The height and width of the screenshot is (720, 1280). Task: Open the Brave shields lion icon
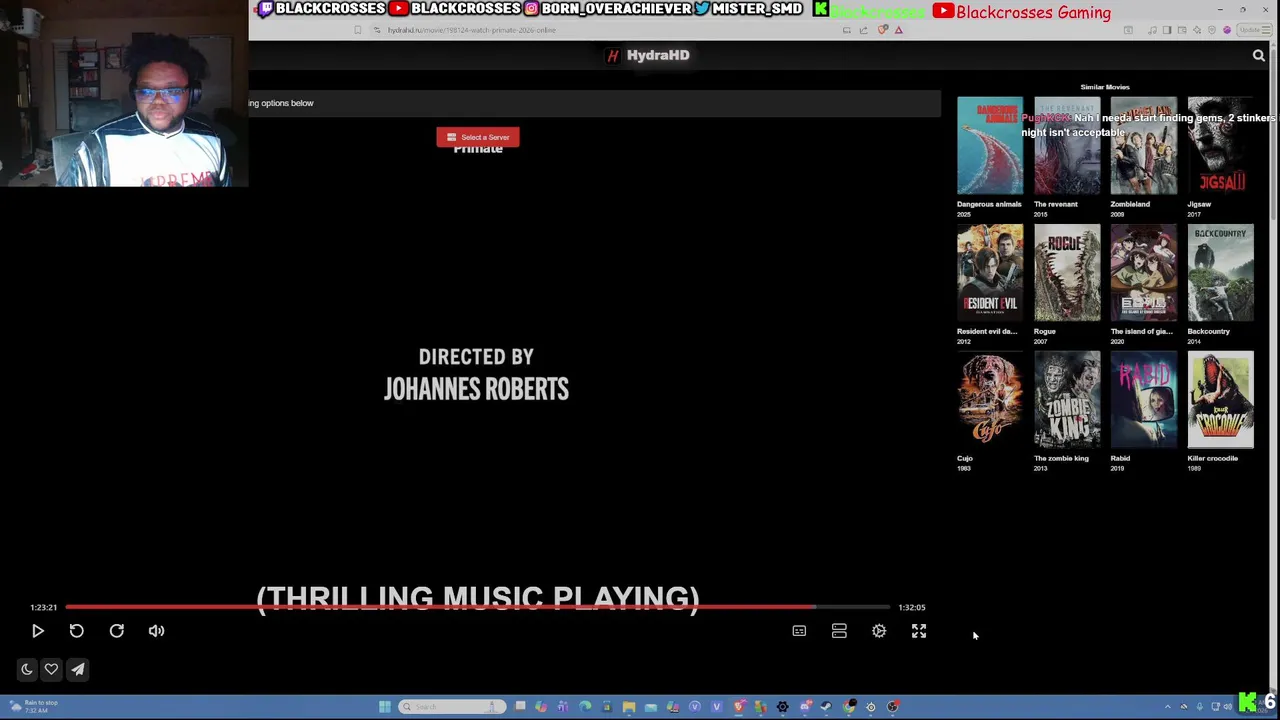point(882,30)
